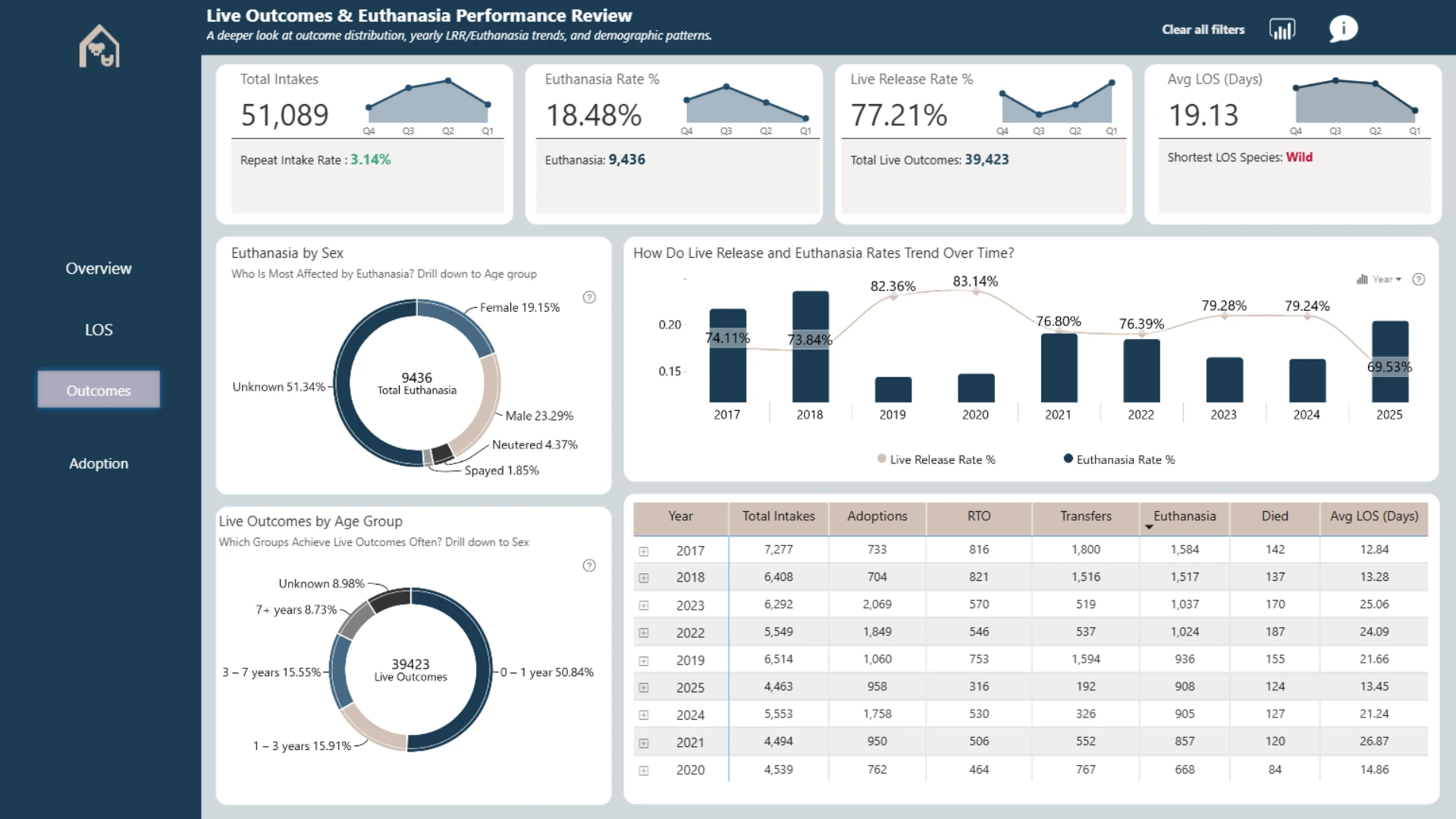Click the Live Release Rate legend marker

[x=882, y=459]
